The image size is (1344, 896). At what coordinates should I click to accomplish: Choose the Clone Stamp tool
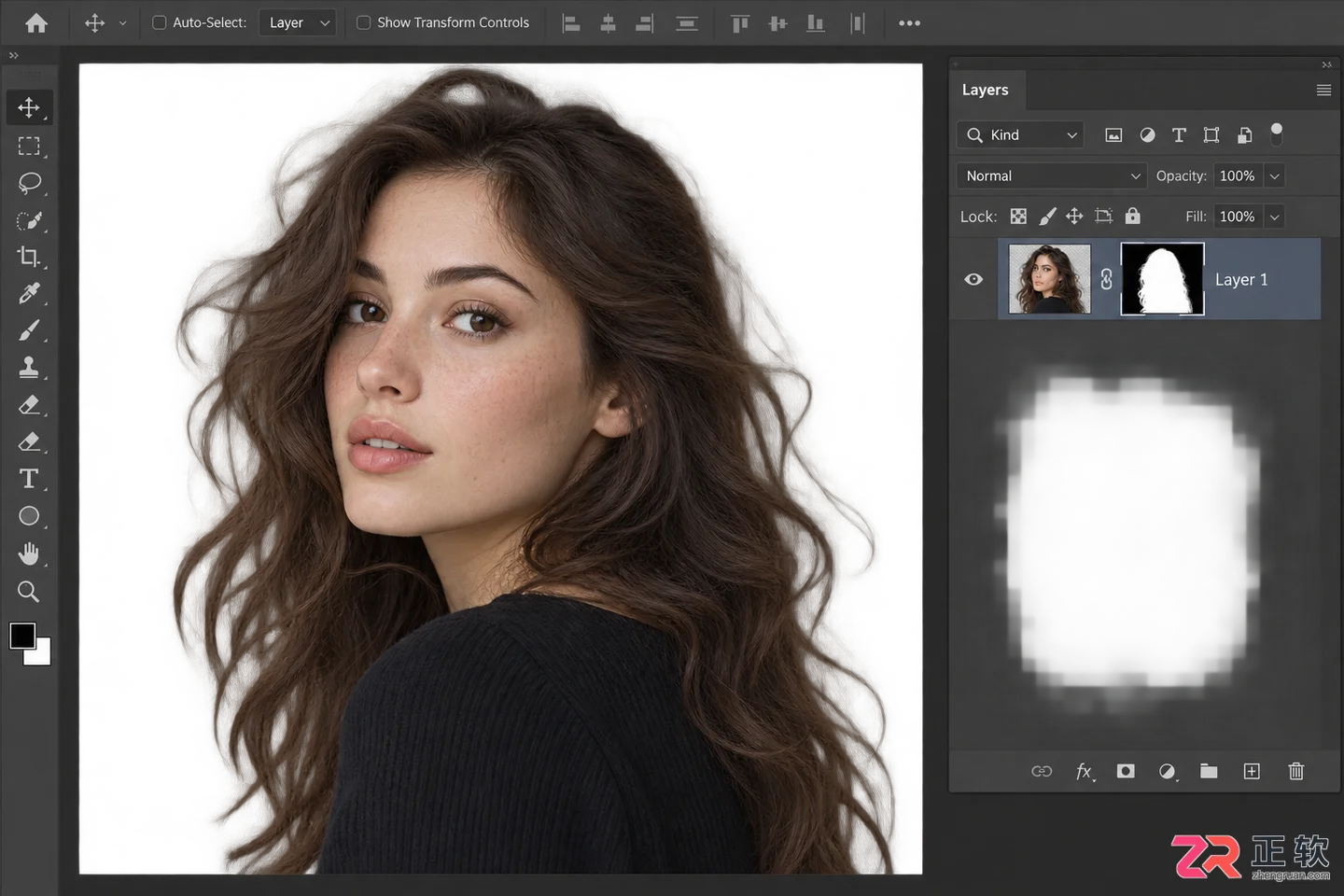tap(29, 368)
